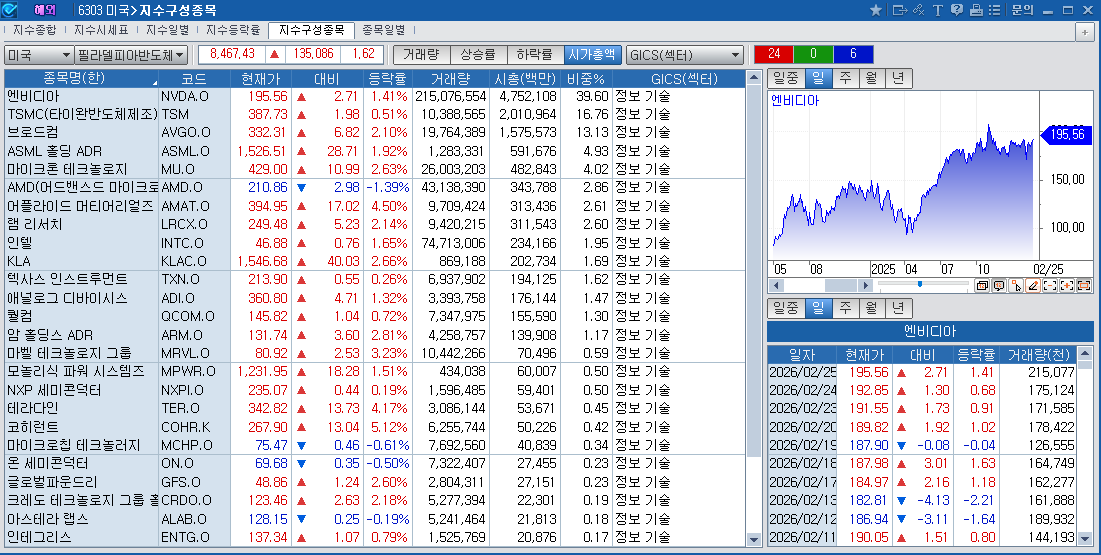Click stock table scroll-up arrow

coord(754,77)
